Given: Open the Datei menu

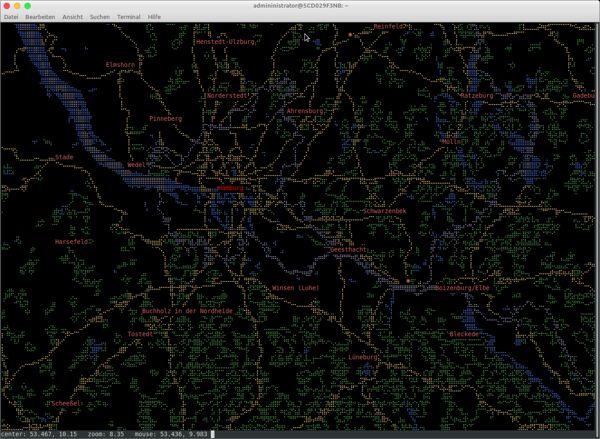Looking at the screenshot, I should click(x=11, y=17).
